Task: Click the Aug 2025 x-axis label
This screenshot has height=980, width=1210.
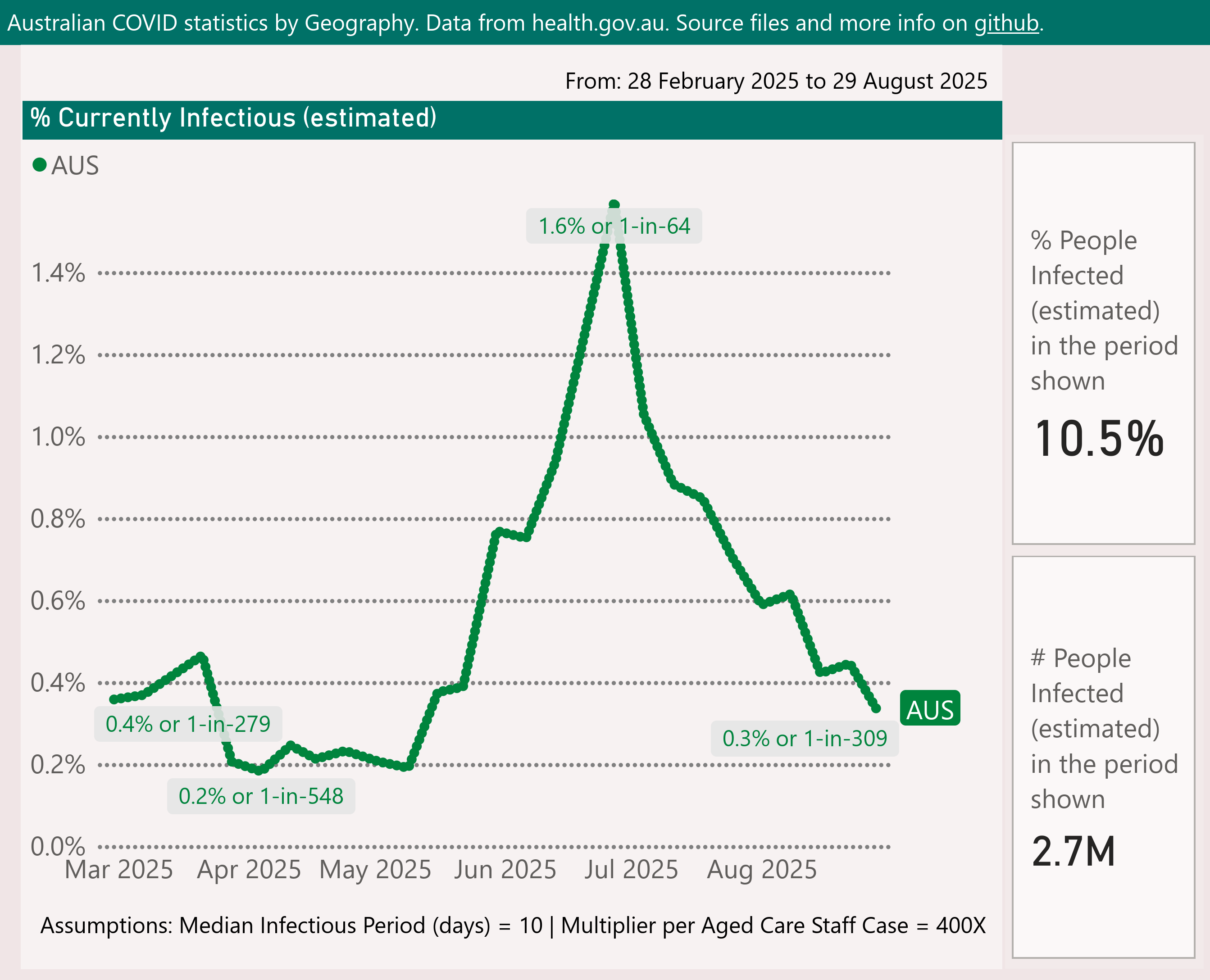Action: [x=762, y=870]
